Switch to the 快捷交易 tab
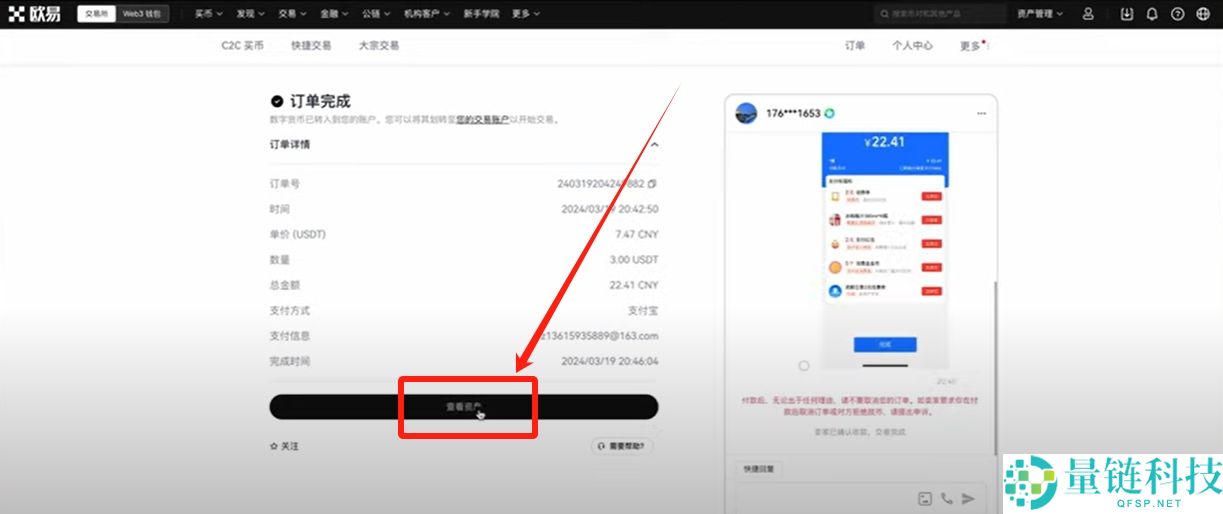The image size is (1223, 514). point(310,45)
